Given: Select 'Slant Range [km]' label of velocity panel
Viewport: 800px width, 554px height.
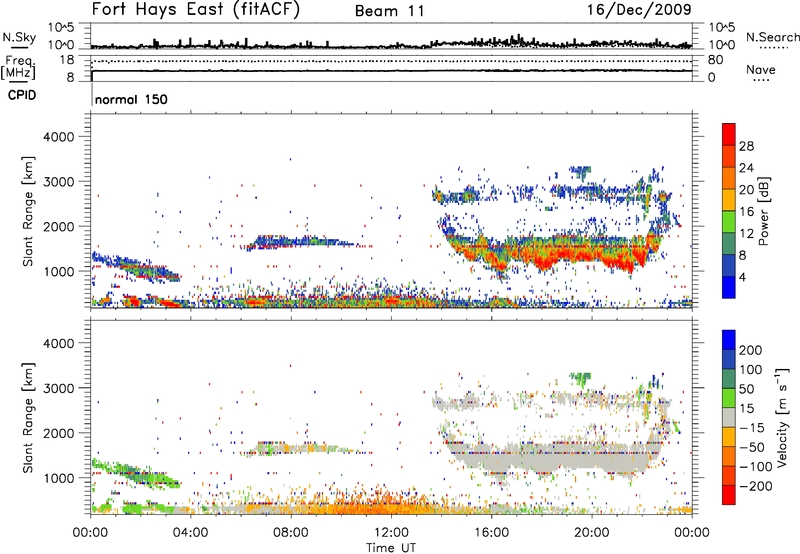Looking at the screenshot, I should pyautogui.click(x=29, y=418).
